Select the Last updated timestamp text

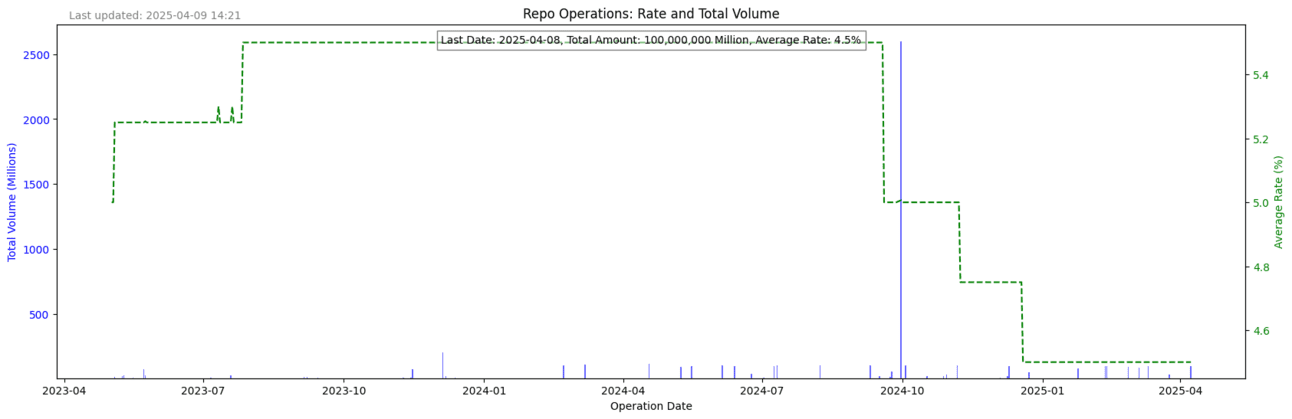click(x=155, y=16)
